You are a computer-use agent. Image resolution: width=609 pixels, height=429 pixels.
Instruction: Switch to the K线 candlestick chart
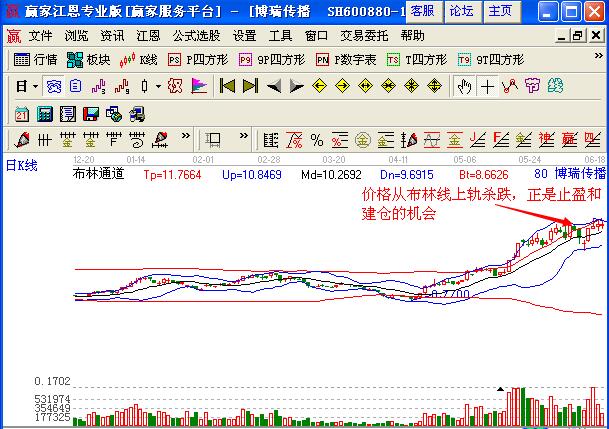139,60
